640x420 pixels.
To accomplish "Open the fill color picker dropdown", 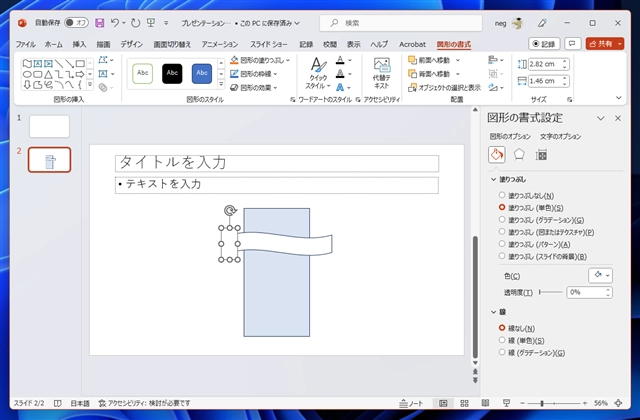I will [x=600, y=276].
